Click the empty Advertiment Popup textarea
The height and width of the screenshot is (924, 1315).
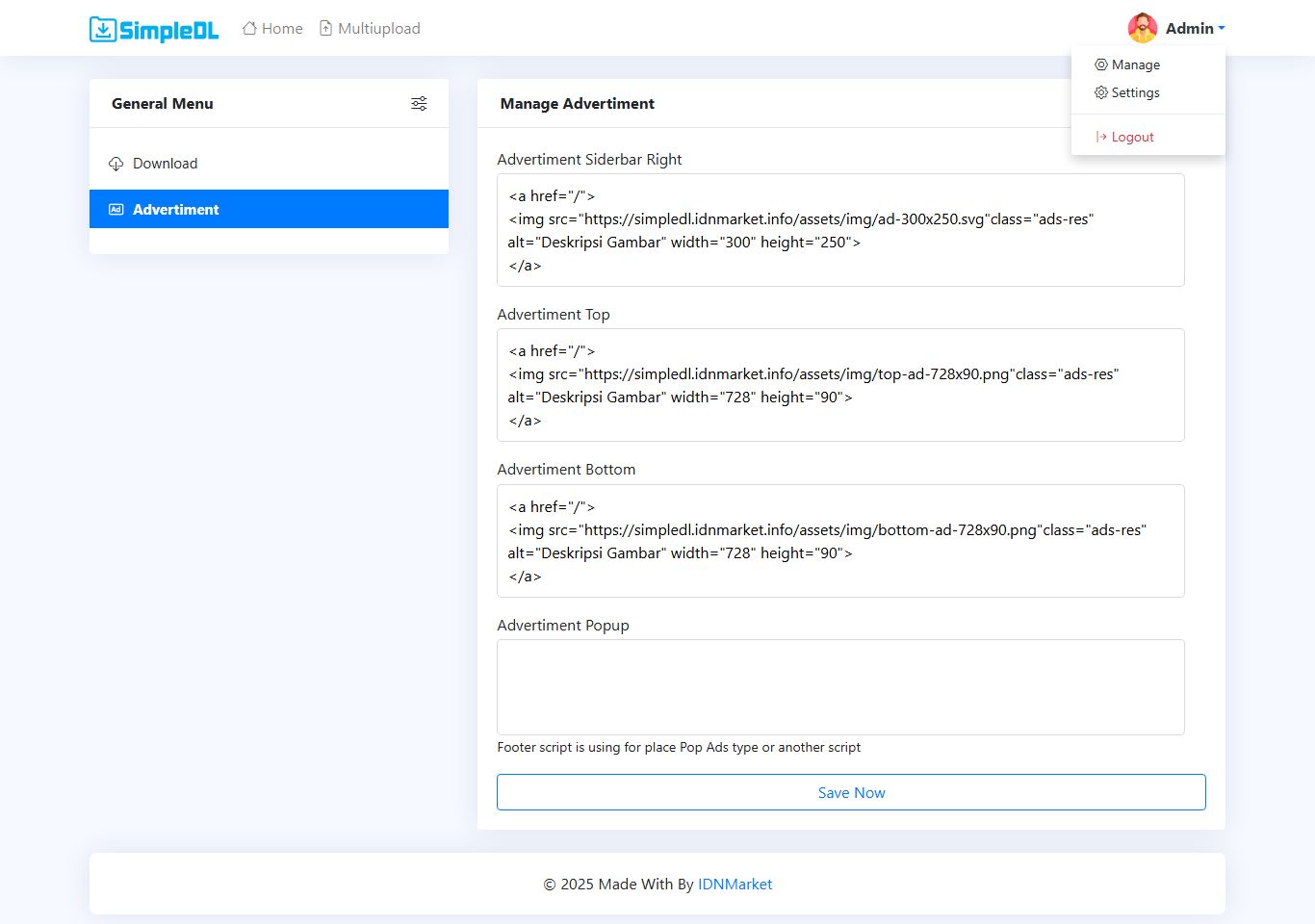840,687
